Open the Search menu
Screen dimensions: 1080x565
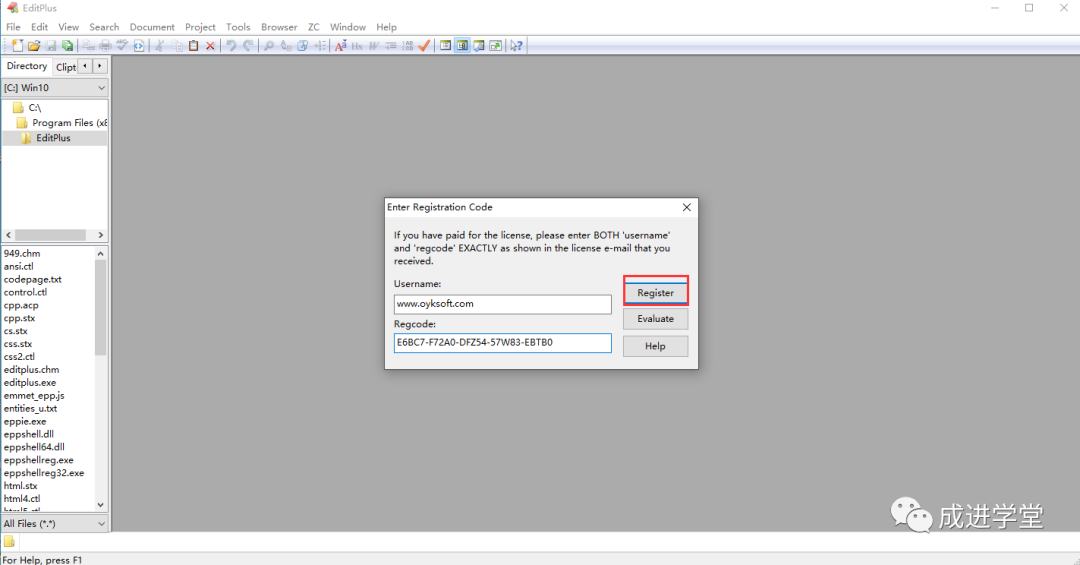coord(104,27)
